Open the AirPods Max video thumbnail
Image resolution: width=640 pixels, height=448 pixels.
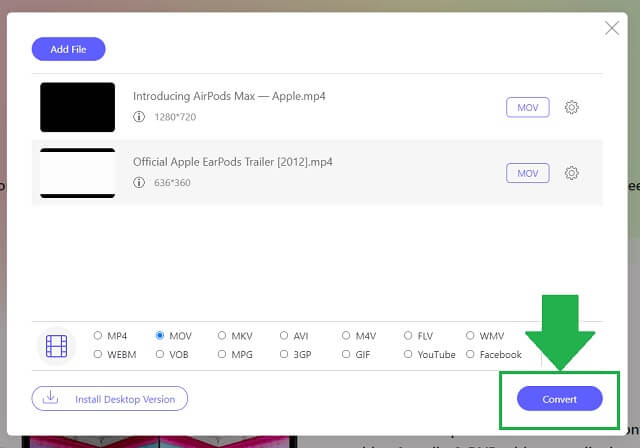tap(78, 107)
